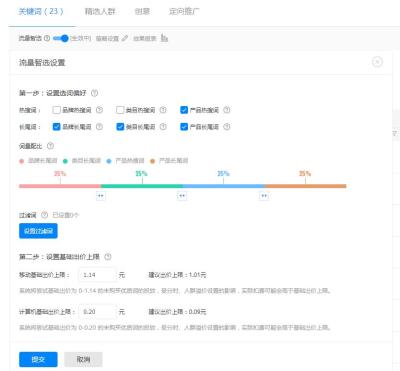Viewport: 400px width, 371px height.
Task: Uncheck the 类目长尾词 checkbox
Action: click(x=120, y=127)
